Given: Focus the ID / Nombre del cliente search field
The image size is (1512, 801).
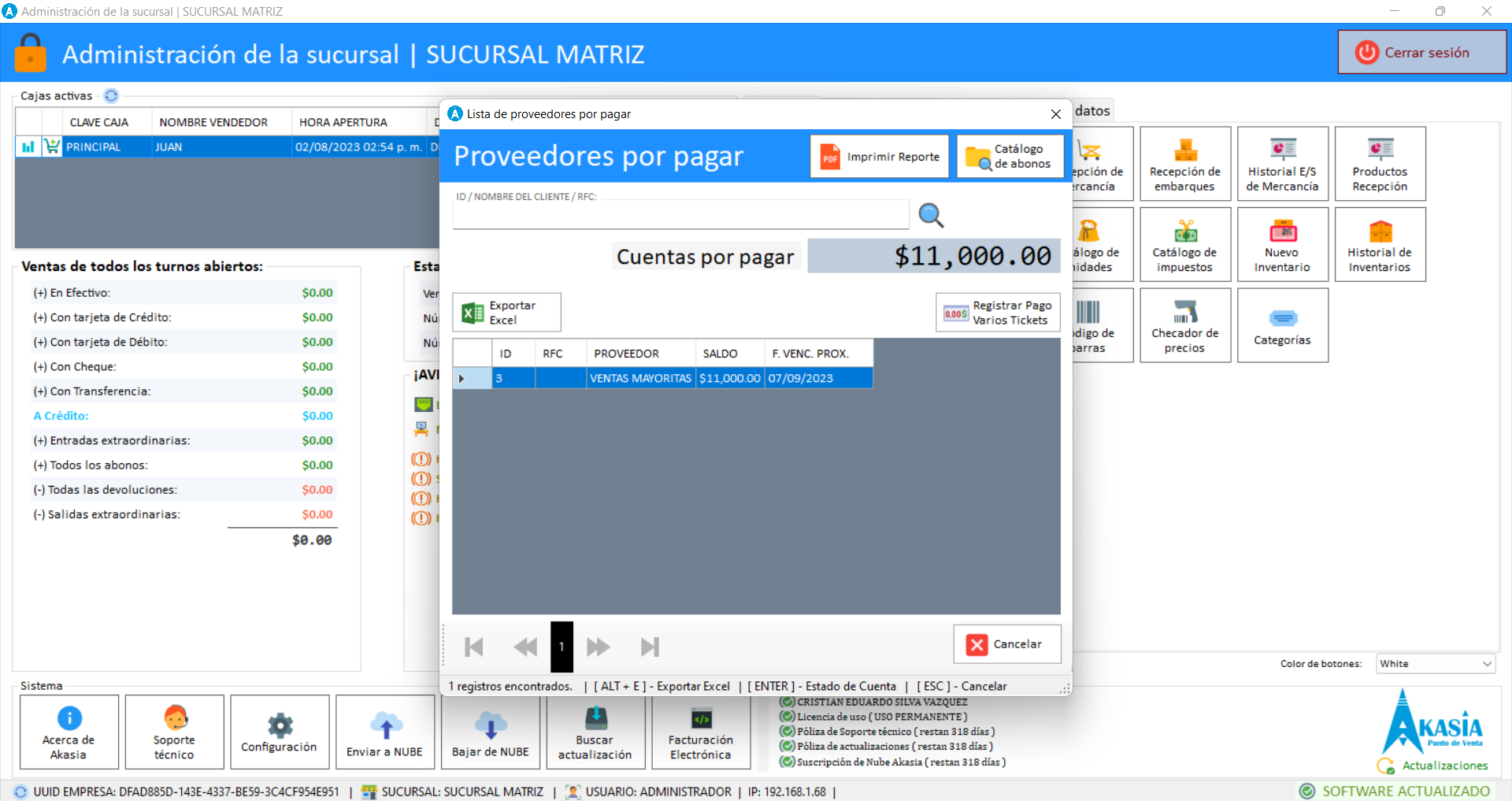Looking at the screenshot, I should tap(680, 215).
